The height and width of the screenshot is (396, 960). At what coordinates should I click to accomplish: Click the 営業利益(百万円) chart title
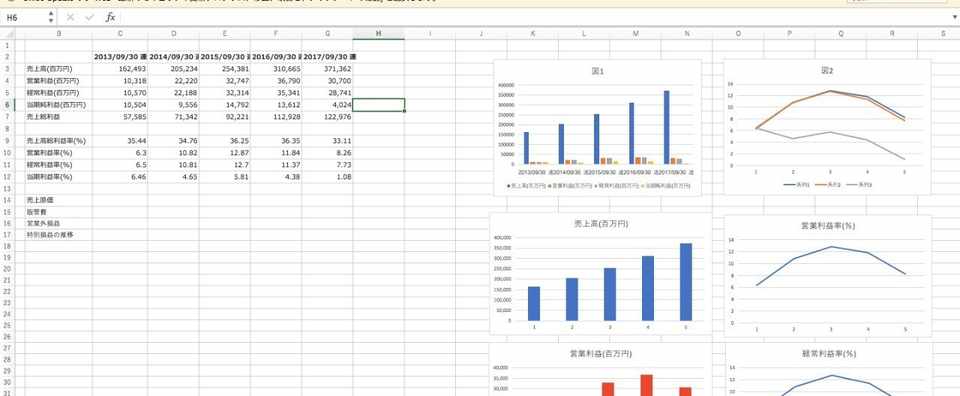tap(601, 354)
